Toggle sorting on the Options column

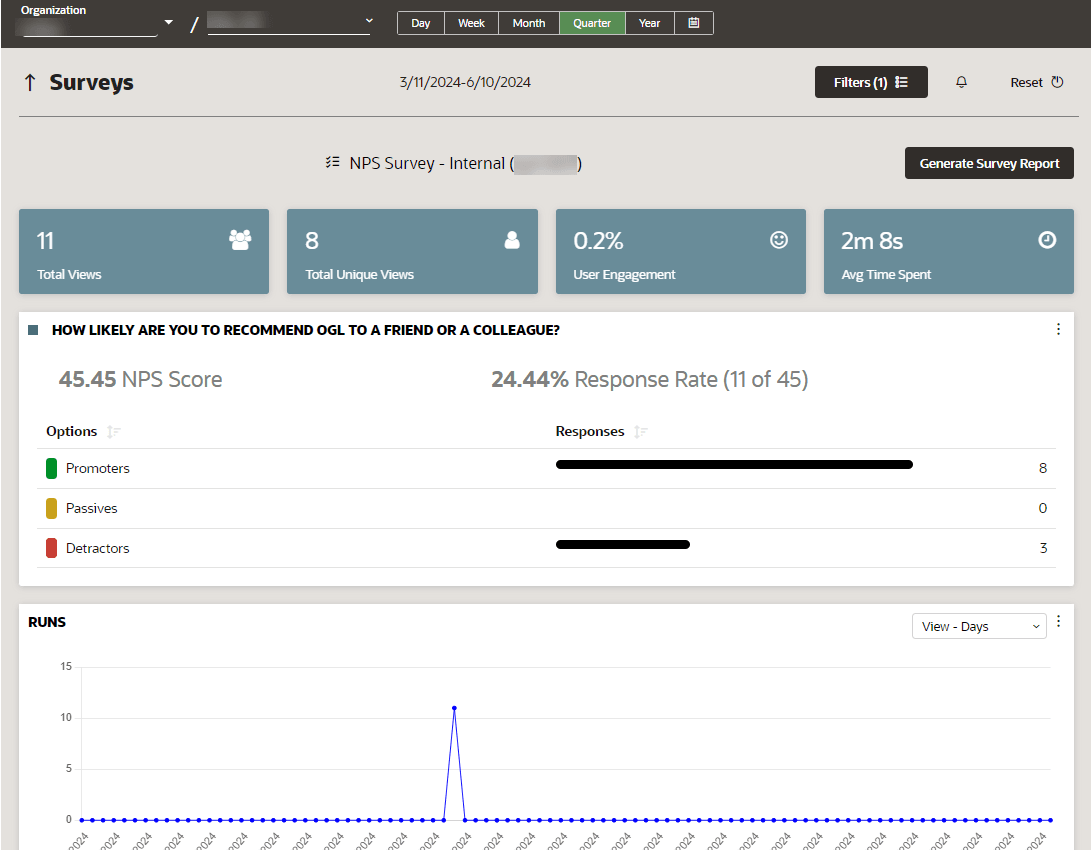112,431
